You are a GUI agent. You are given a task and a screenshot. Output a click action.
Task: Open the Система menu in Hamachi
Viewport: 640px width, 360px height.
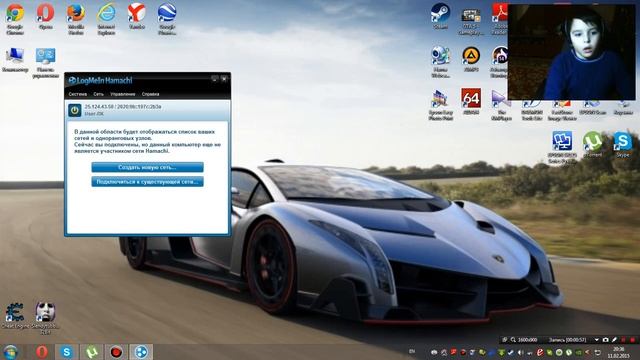click(x=78, y=94)
